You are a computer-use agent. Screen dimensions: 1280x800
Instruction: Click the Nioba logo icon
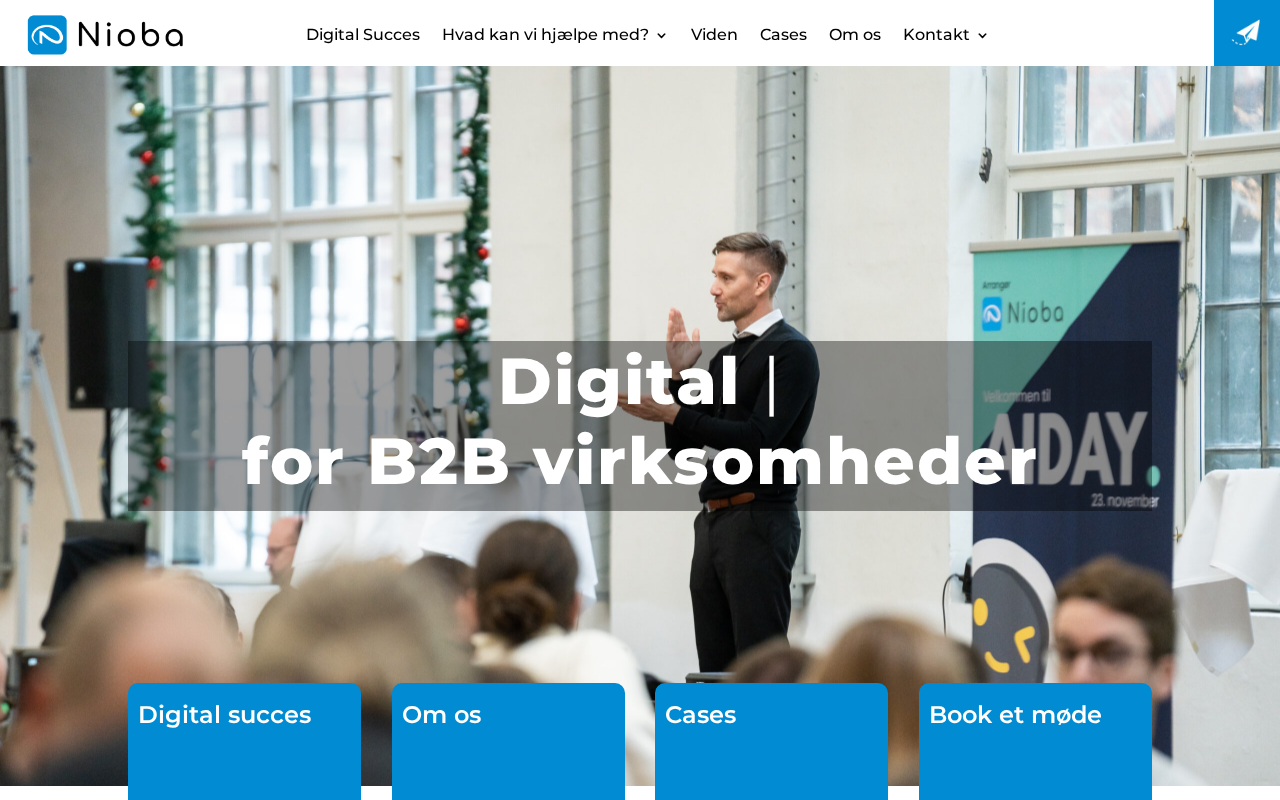click(x=47, y=35)
